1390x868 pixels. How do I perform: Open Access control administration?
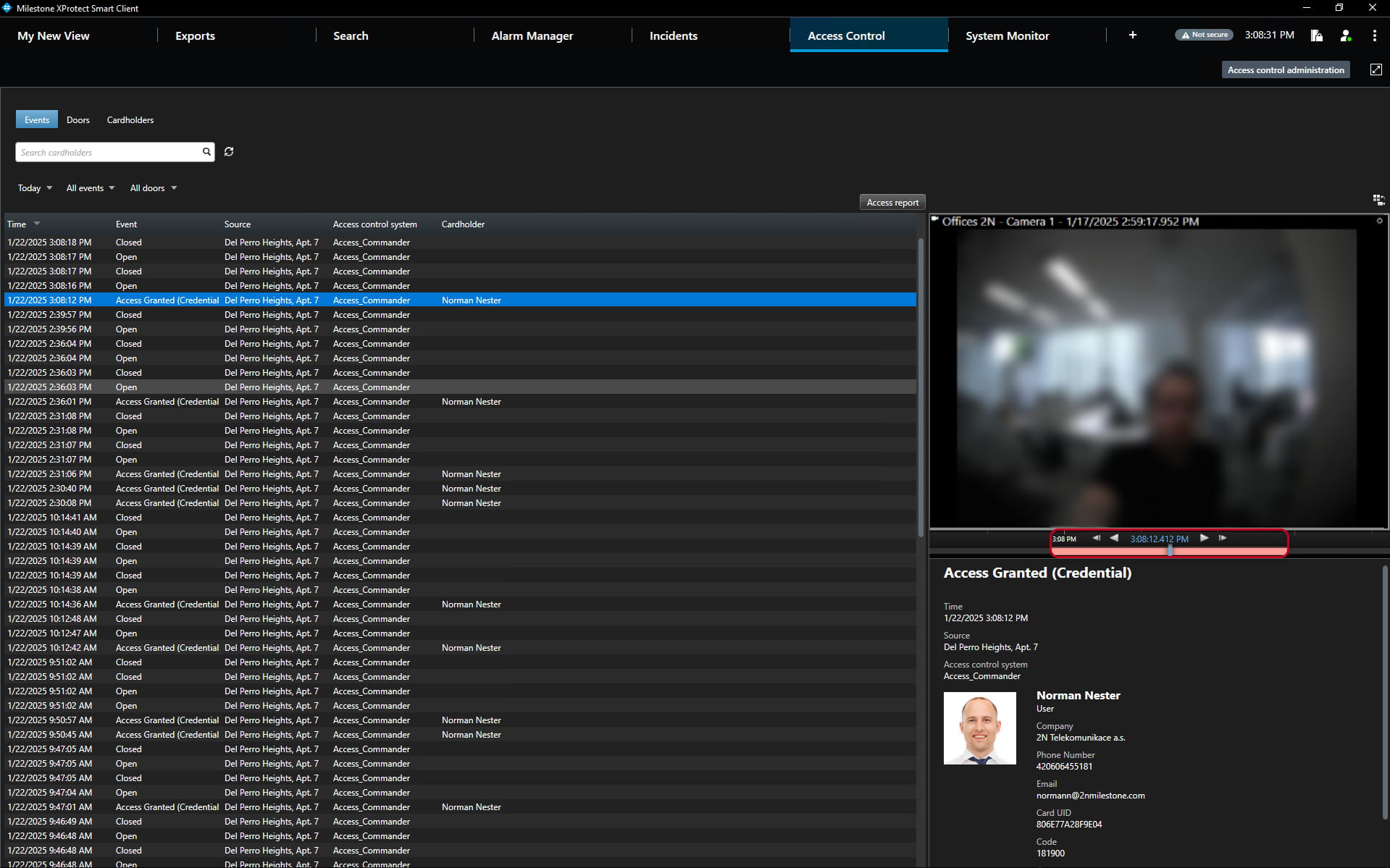point(1286,70)
